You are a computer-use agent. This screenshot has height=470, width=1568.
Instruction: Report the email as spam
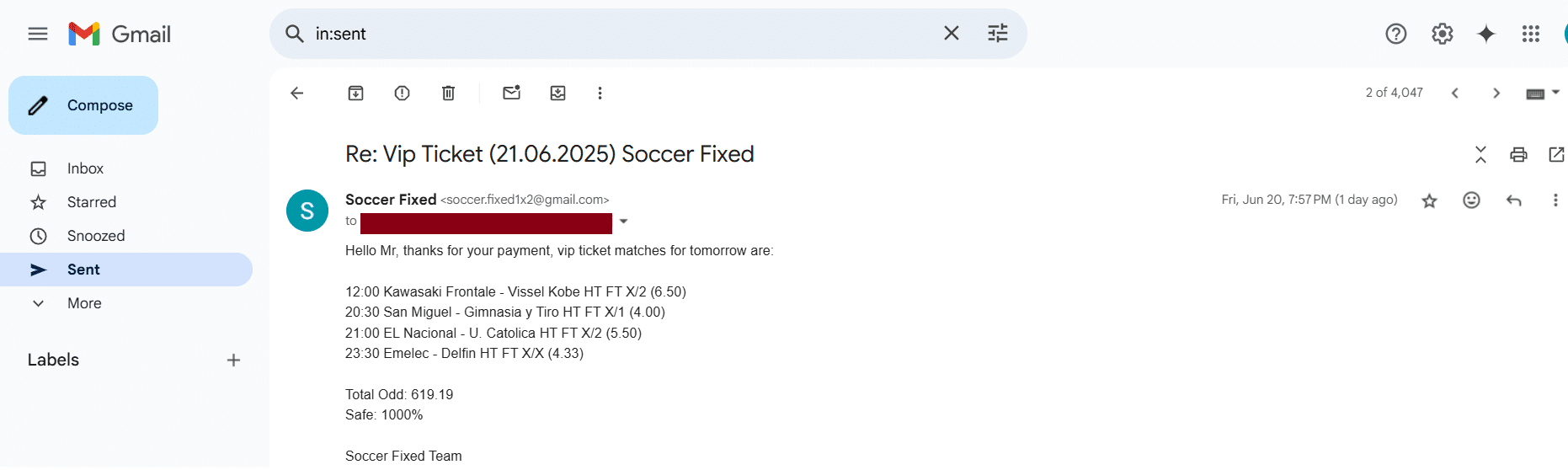(x=402, y=93)
